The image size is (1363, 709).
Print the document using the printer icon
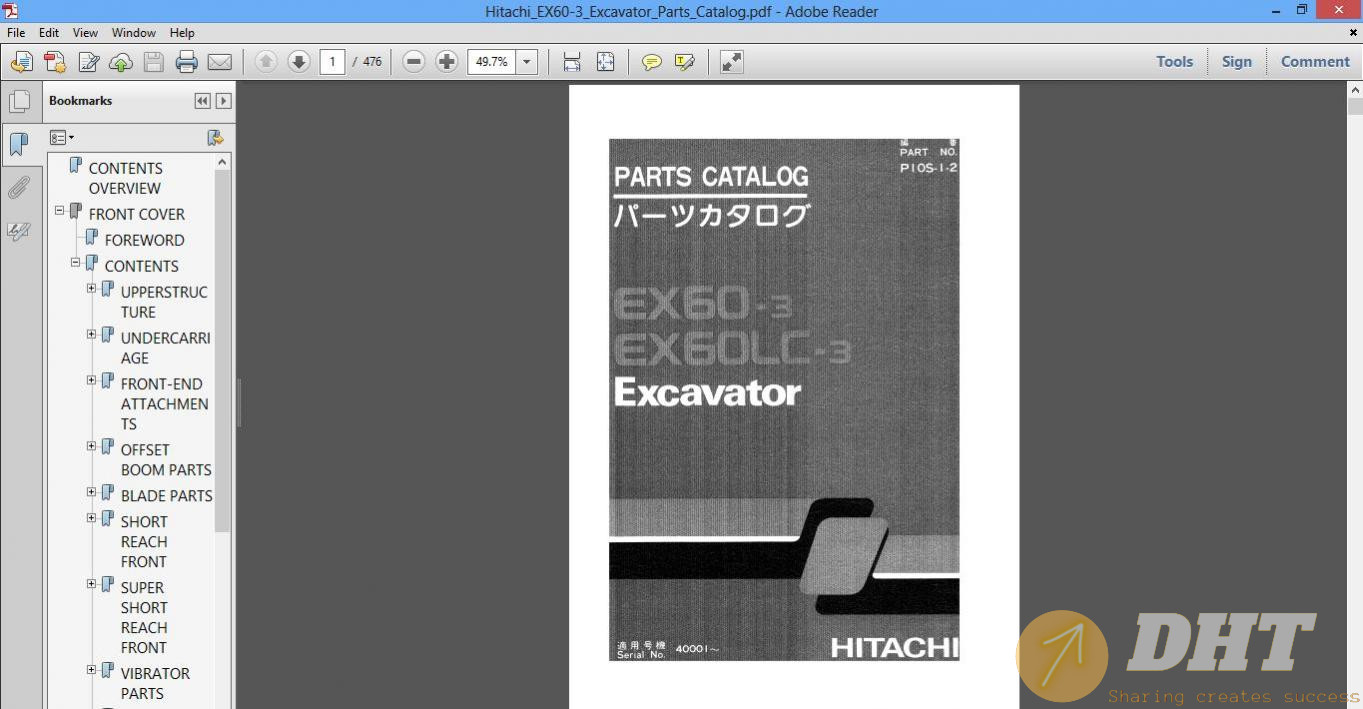pyautogui.click(x=186, y=62)
